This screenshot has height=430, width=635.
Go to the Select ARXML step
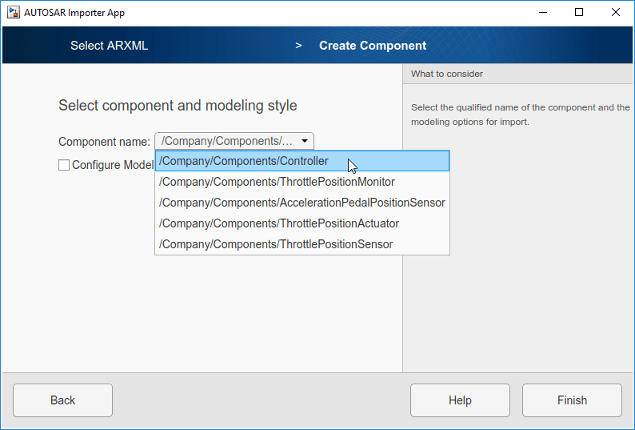[x=109, y=45]
